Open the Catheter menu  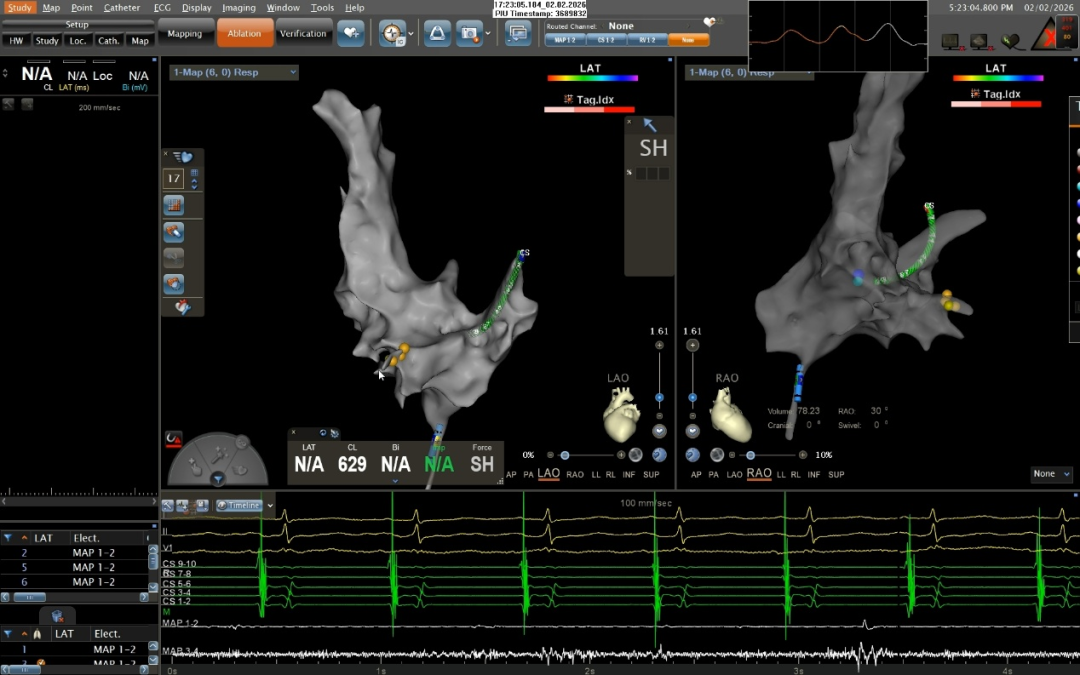[x=122, y=7]
